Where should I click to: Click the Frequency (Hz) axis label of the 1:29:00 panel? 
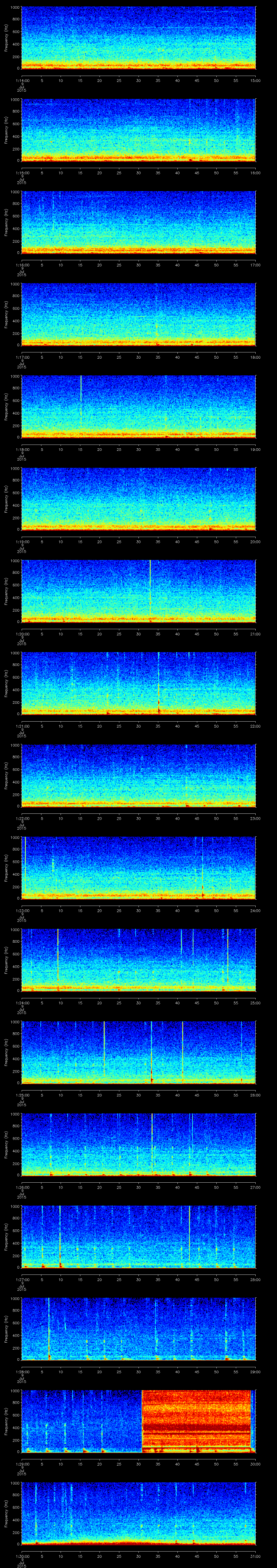tap(6, 1421)
